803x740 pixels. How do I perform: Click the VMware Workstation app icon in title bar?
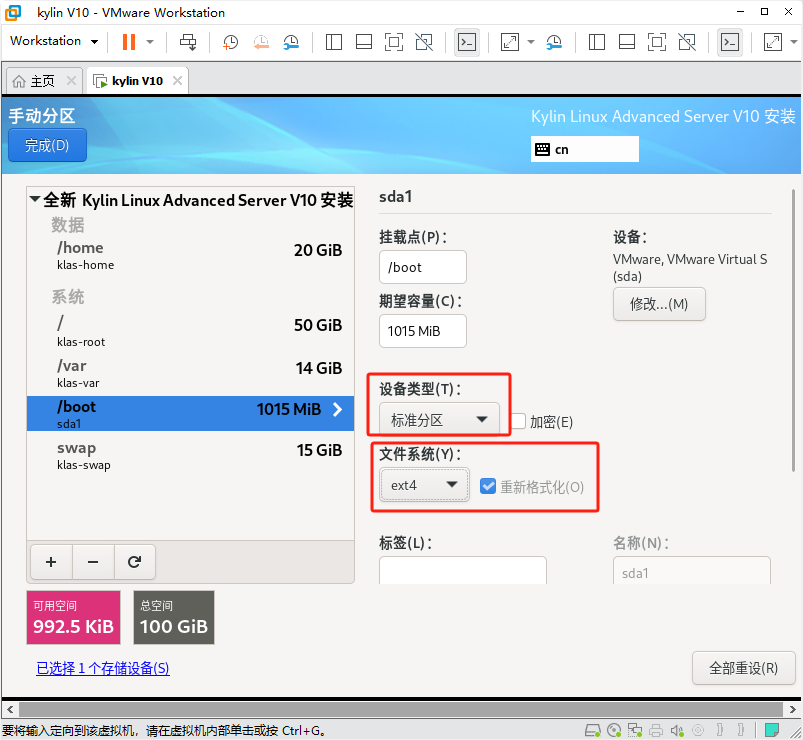click(x=13, y=13)
